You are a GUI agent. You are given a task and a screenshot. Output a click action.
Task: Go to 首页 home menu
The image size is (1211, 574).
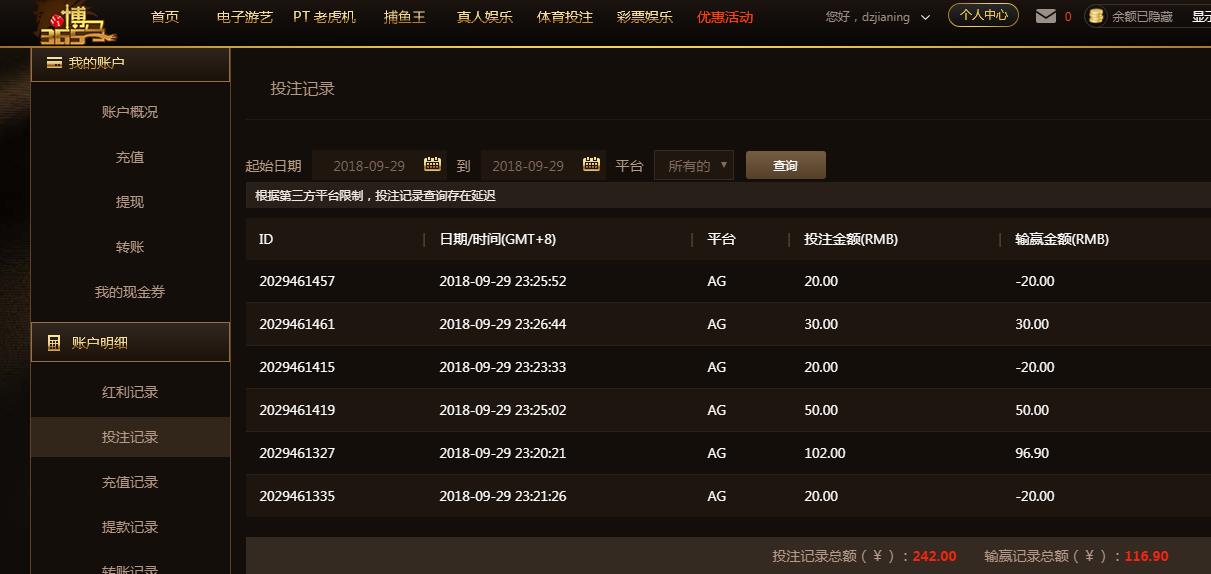click(x=165, y=17)
